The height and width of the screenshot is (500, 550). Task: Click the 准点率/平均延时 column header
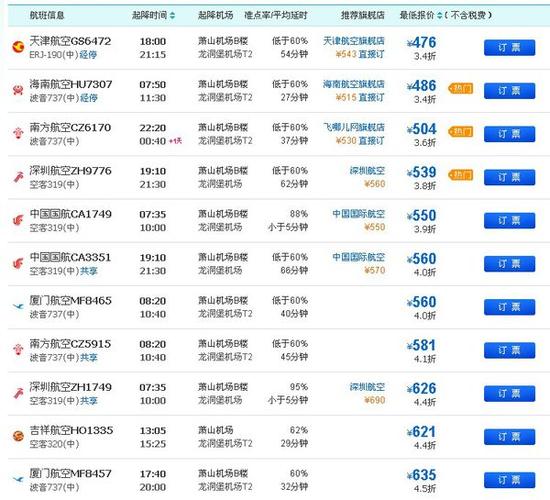[276, 15]
